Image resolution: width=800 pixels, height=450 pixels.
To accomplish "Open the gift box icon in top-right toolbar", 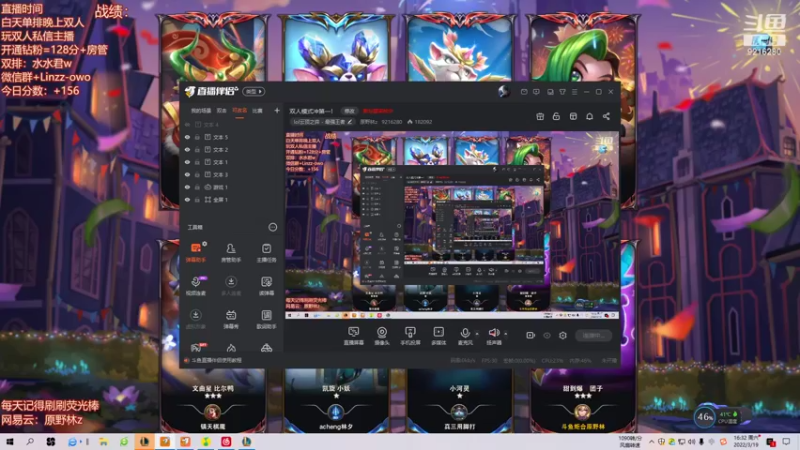I will (x=540, y=116).
